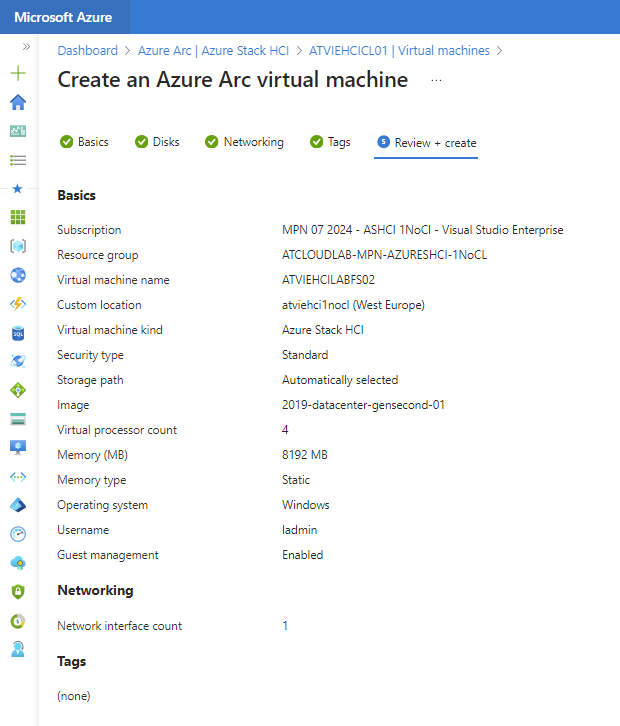Screen dimensions: 620x726
Task: Click the Basics section heading
Action: (x=76, y=195)
